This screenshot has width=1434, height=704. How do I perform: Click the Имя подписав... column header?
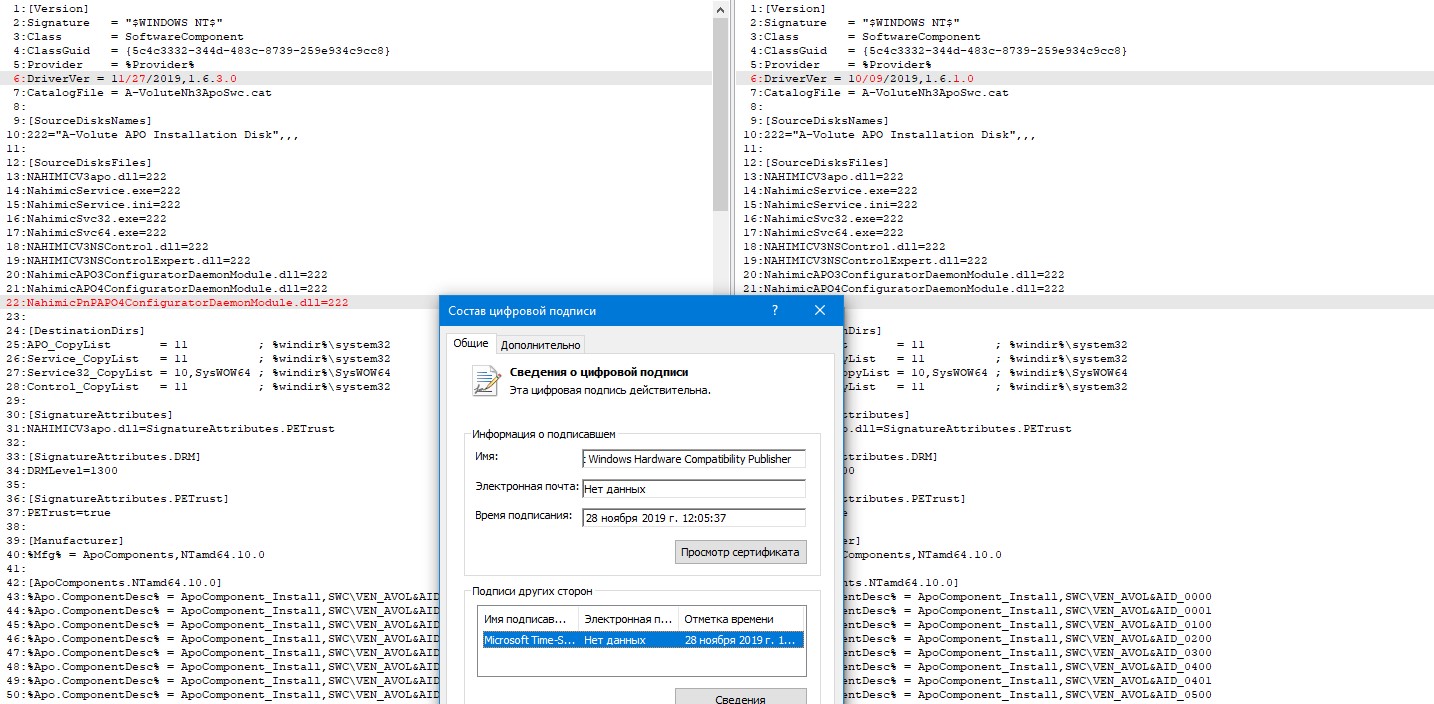(x=529, y=619)
